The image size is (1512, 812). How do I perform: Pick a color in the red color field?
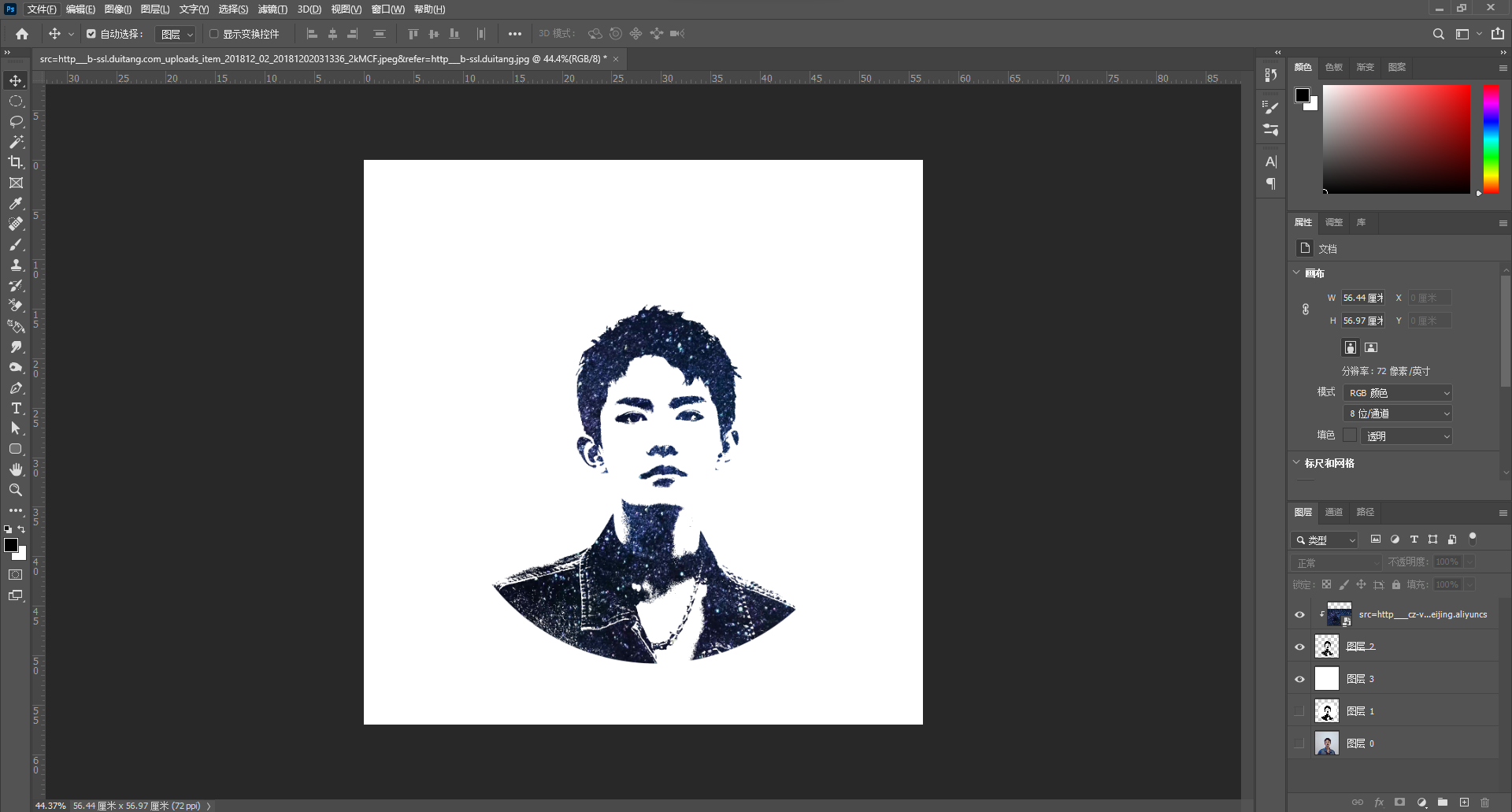click(1396, 139)
